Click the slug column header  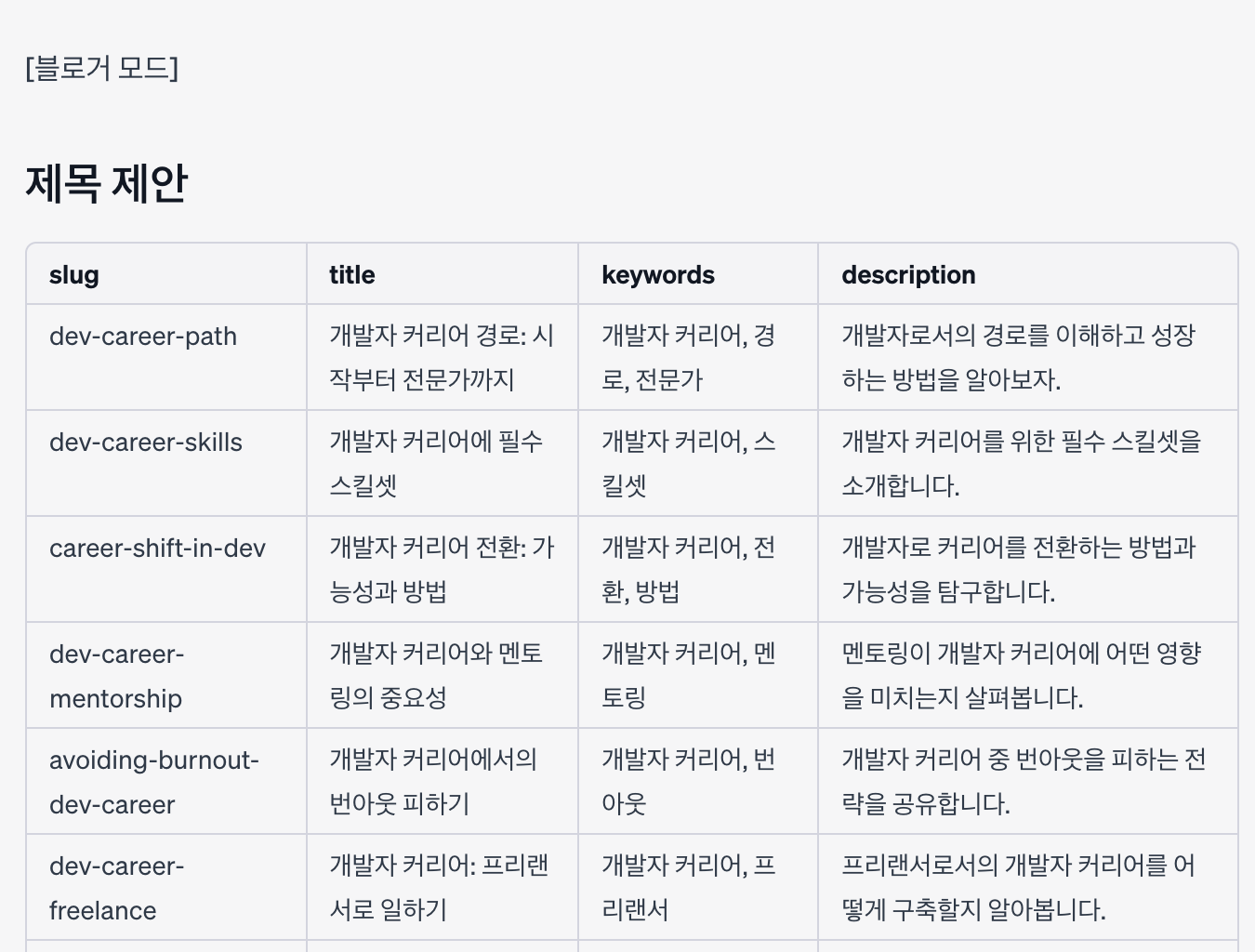click(x=74, y=275)
